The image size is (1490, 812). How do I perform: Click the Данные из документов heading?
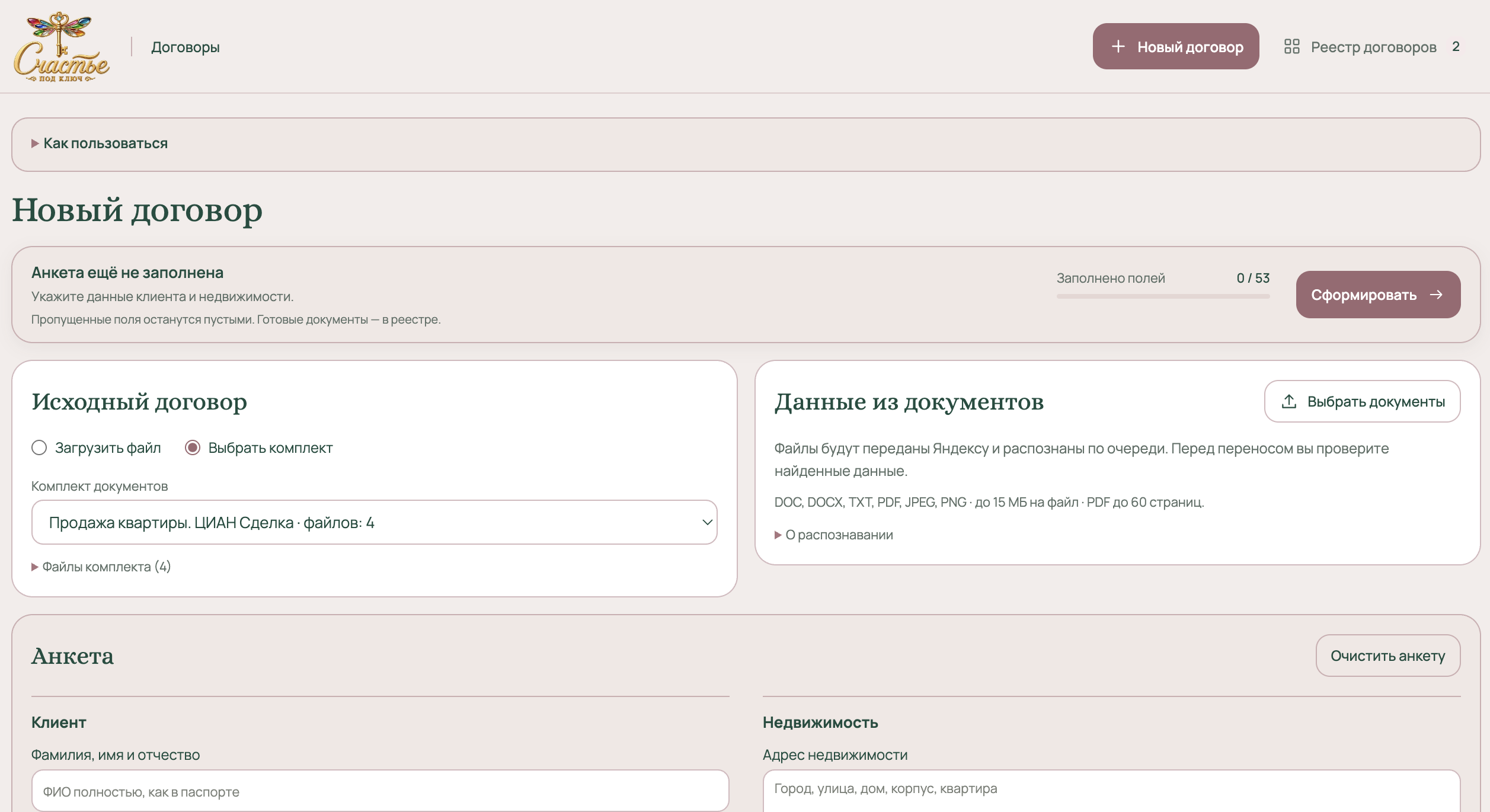click(x=909, y=402)
